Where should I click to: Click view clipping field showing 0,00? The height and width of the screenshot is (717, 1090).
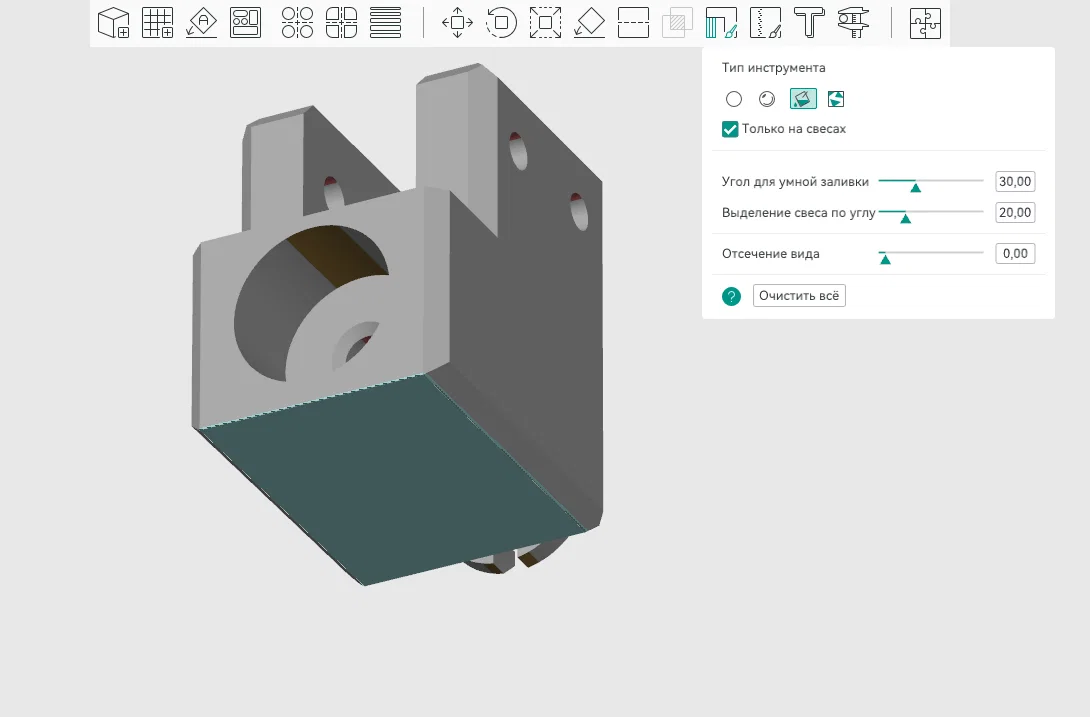[x=1015, y=254]
